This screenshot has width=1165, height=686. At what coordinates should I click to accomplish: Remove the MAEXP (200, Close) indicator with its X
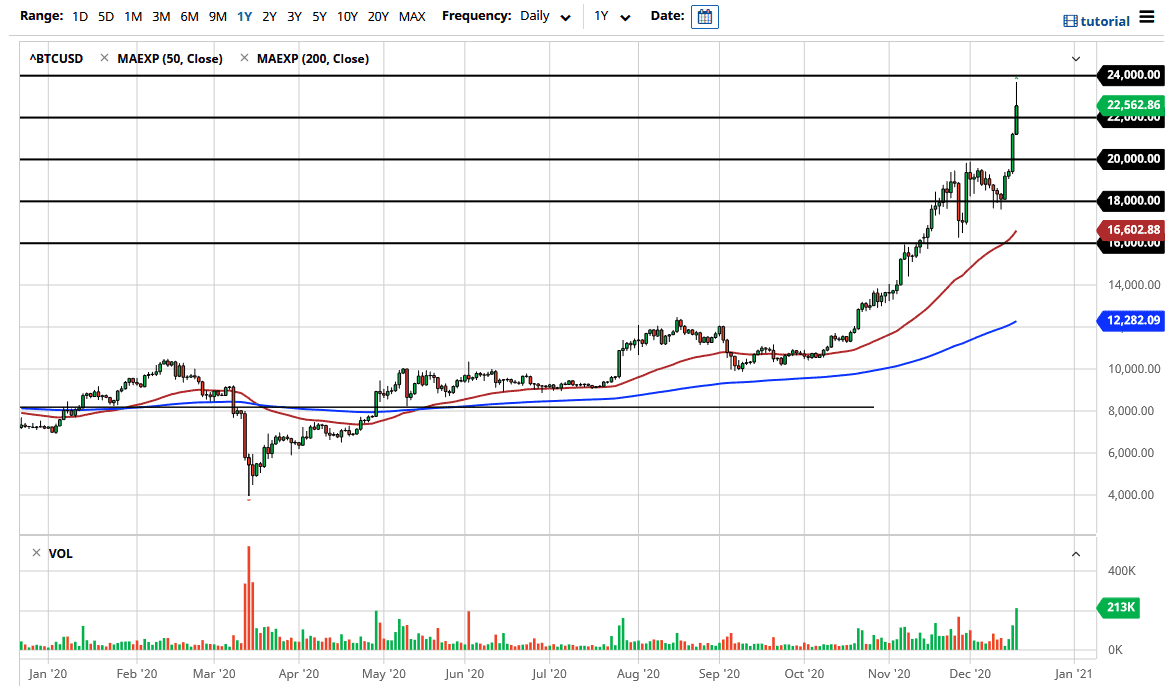point(242,58)
